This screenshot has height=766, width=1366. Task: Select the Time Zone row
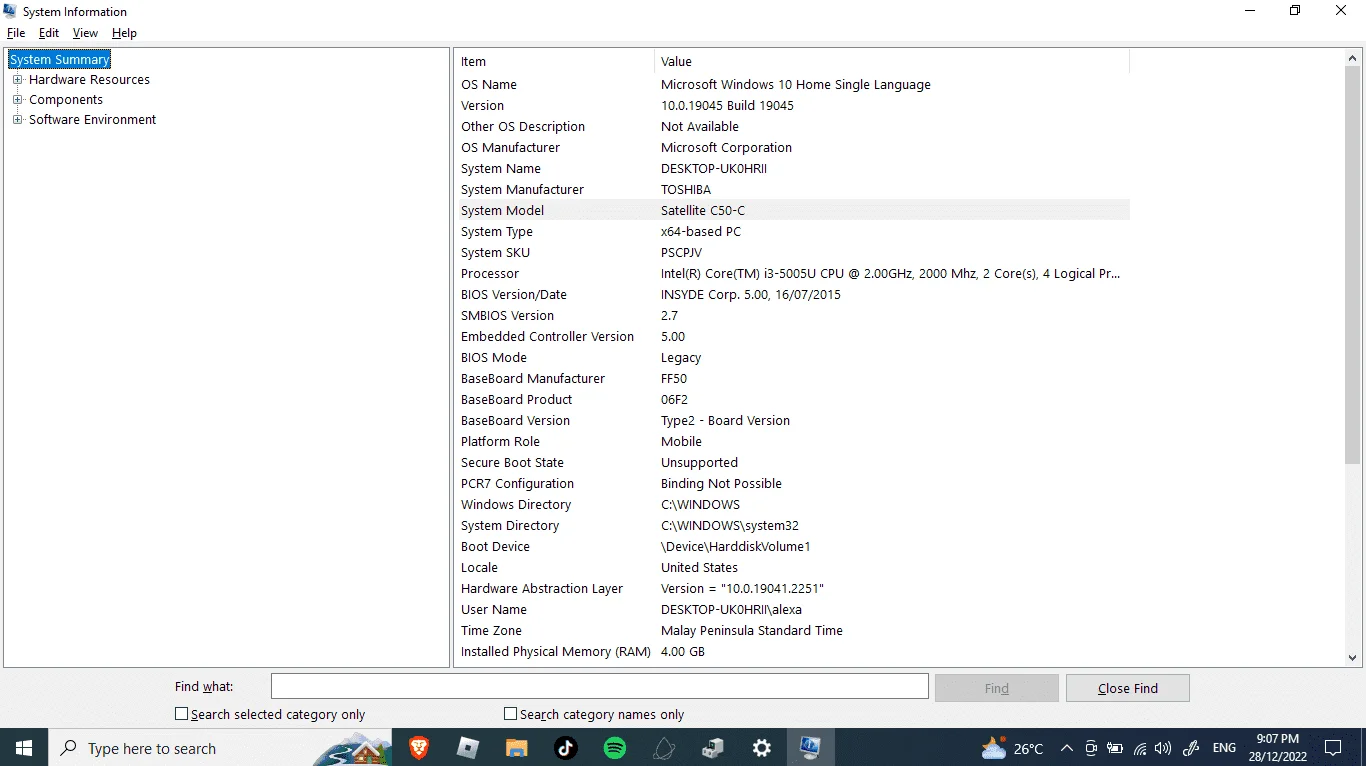792,631
